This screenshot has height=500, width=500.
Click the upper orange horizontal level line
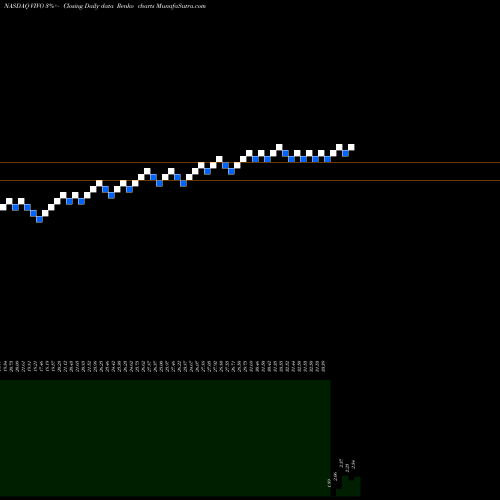coord(250,163)
